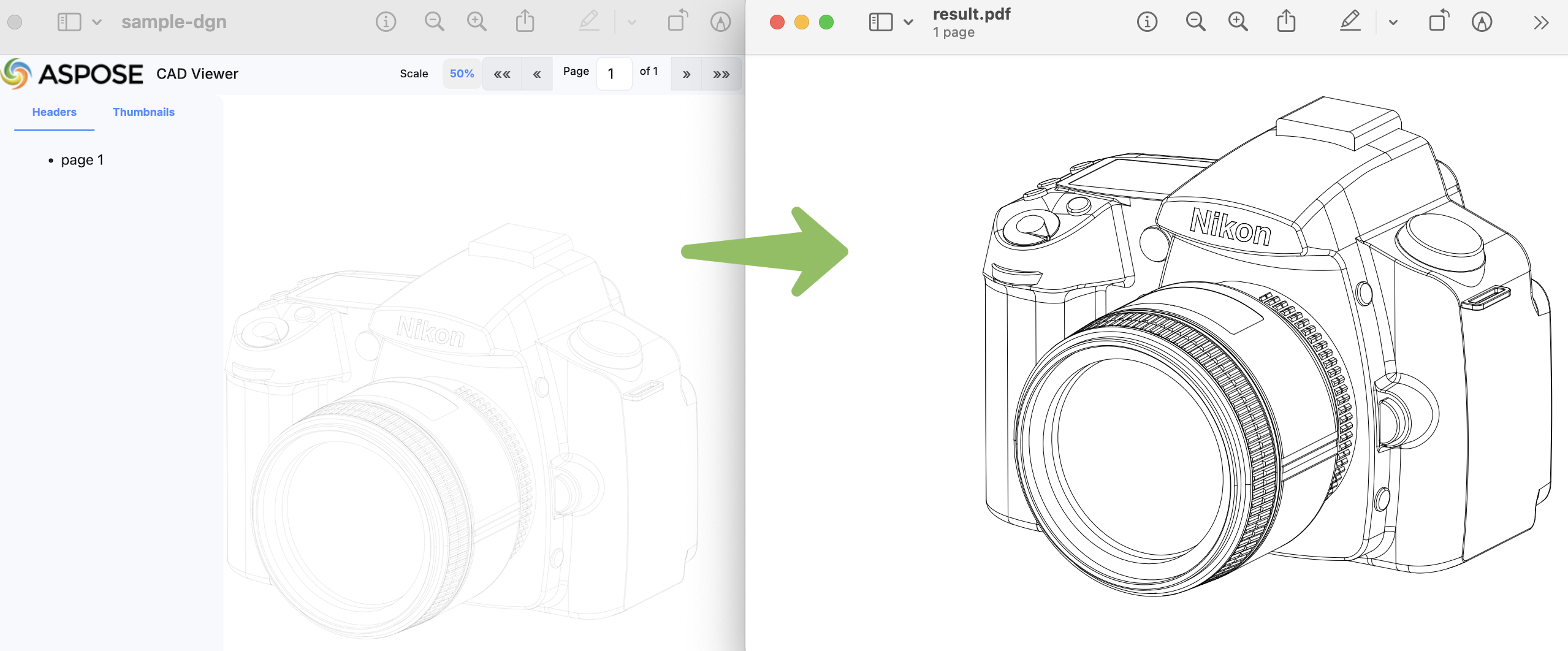This screenshot has height=651, width=1568.
Task: Expand sidebar view options in result.pdf
Action: (x=908, y=23)
